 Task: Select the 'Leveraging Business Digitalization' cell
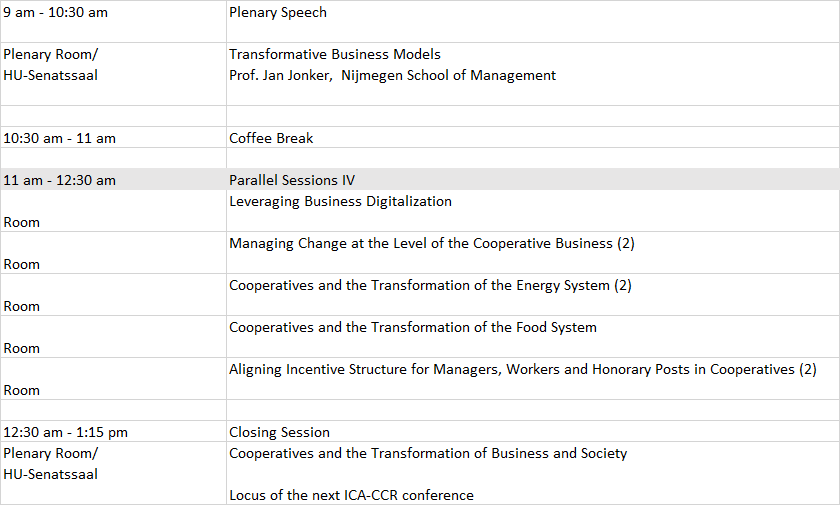(x=340, y=202)
